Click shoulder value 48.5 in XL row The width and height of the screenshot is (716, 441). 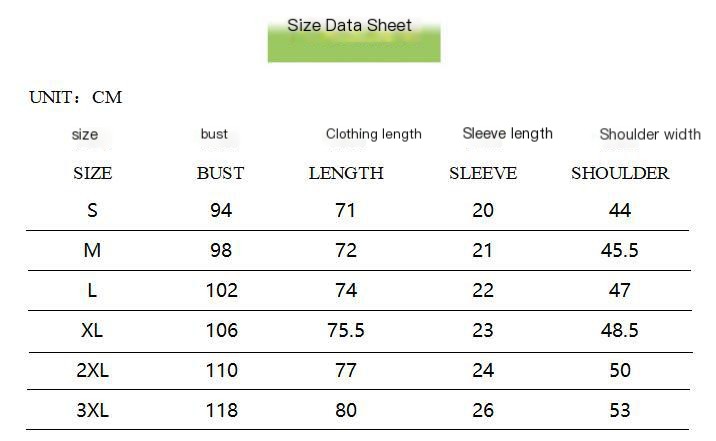[620, 330]
